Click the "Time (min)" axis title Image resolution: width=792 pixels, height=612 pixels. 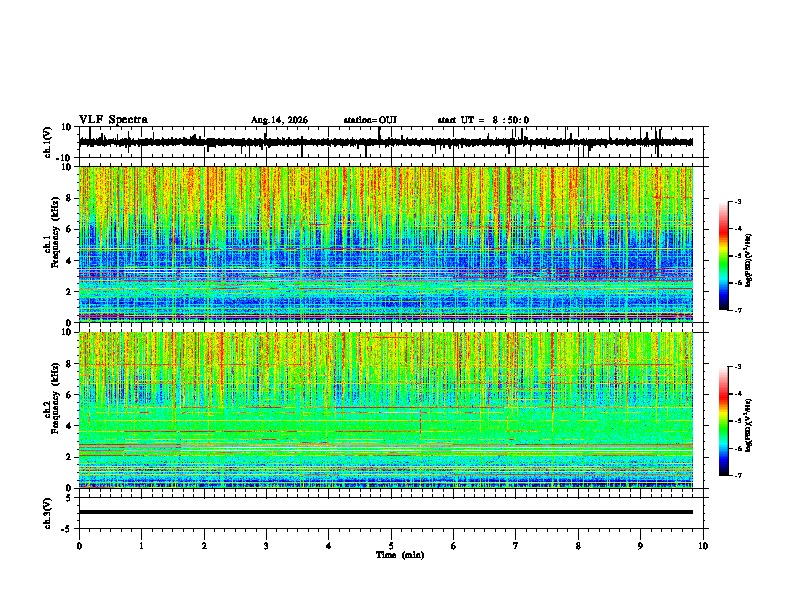(x=400, y=555)
